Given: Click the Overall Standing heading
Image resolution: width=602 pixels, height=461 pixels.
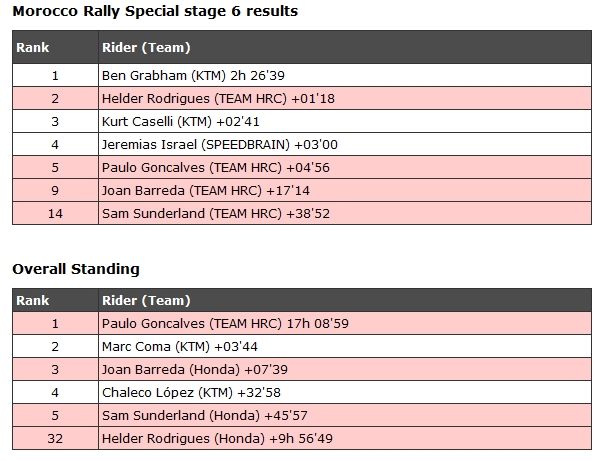Looking at the screenshot, I should point(75,269).
